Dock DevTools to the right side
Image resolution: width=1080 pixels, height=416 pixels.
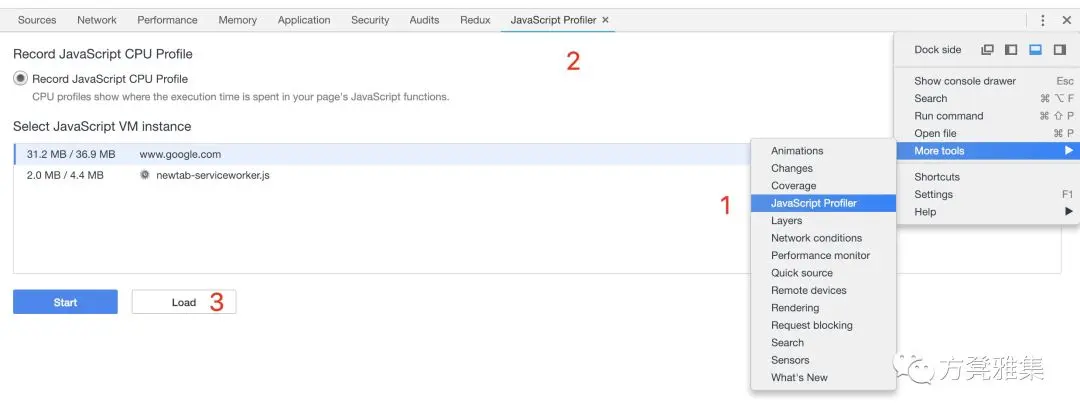1059,50
